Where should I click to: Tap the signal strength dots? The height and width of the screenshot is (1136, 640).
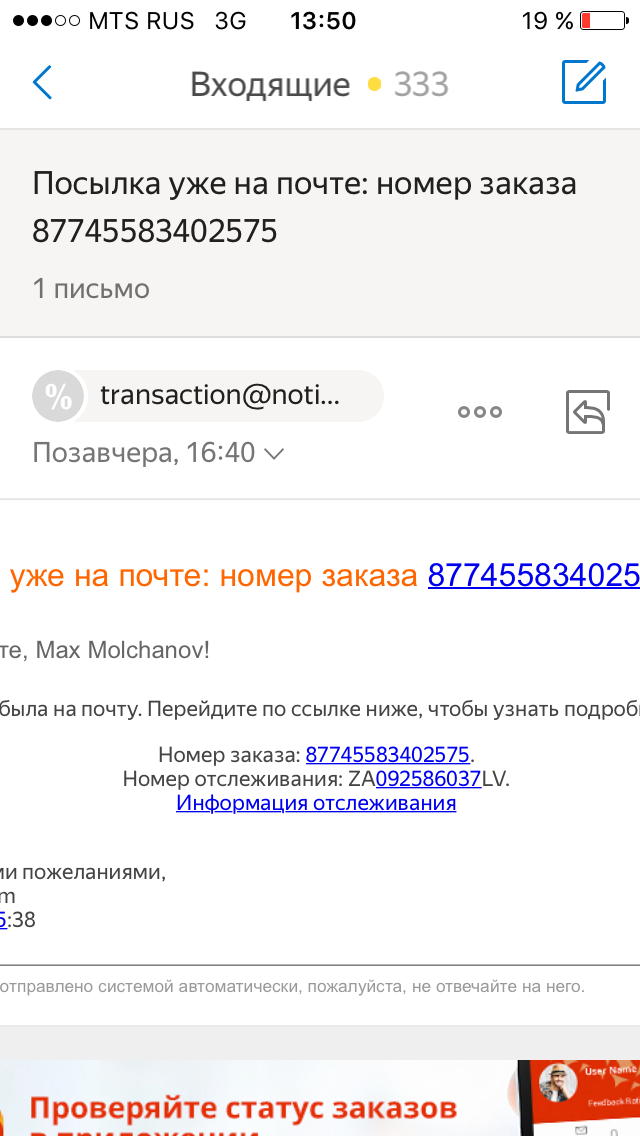point(46,21)
